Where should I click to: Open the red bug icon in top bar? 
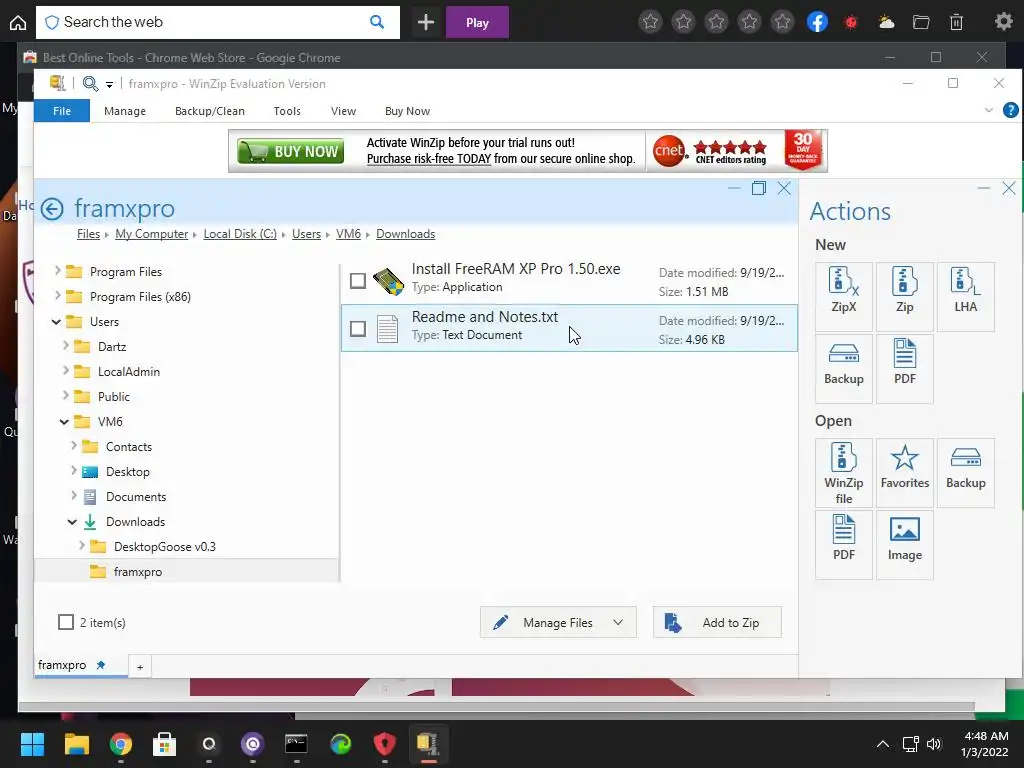(x=850, y=22)
